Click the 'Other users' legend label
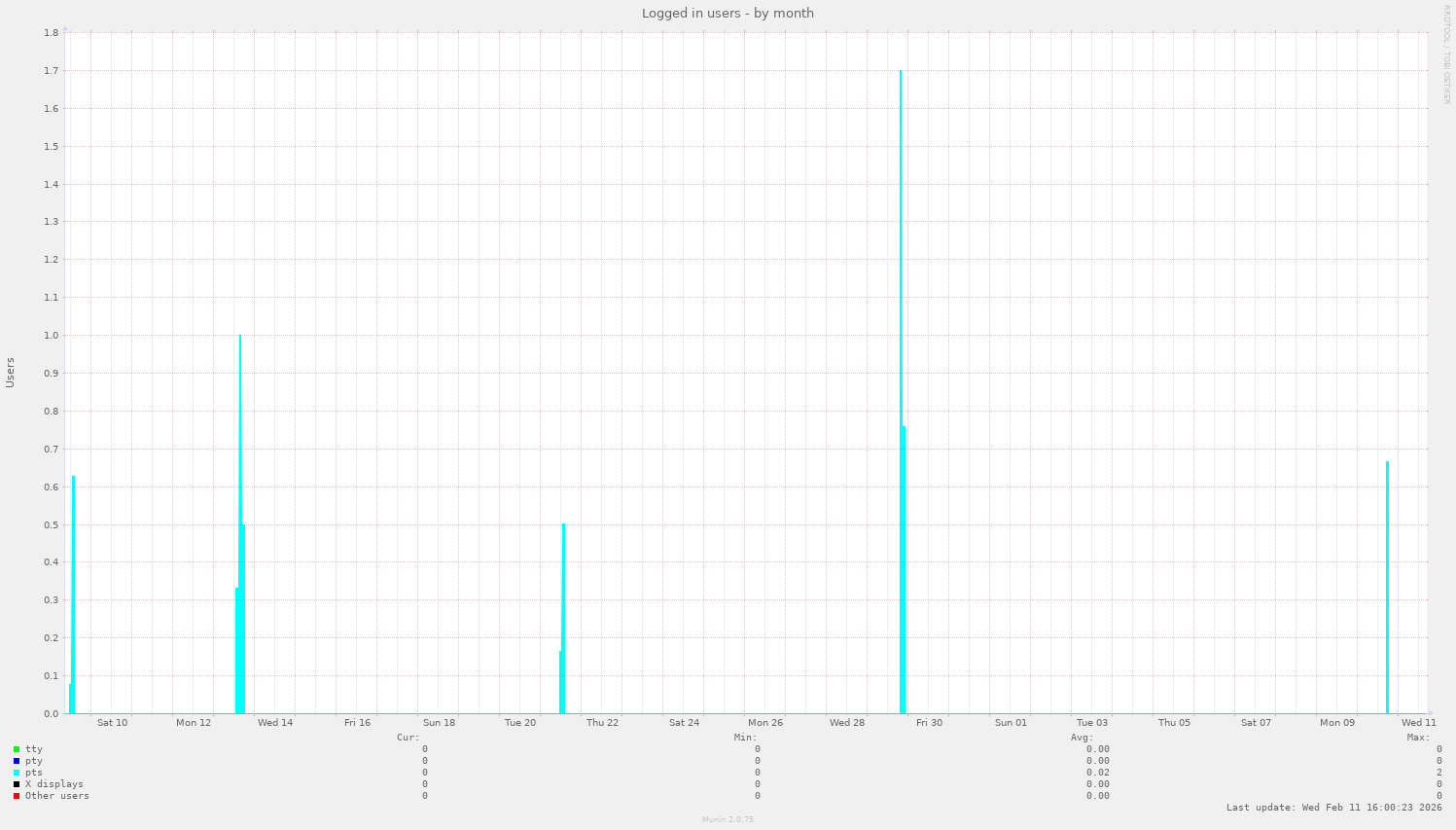 (x=56, y=796)
